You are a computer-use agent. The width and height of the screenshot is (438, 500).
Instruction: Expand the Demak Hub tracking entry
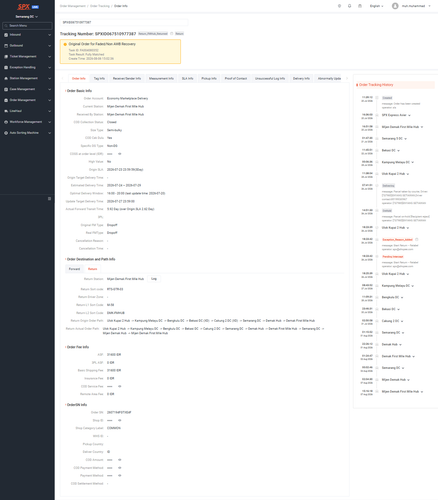pyautogui.click(x=400, y=345)
